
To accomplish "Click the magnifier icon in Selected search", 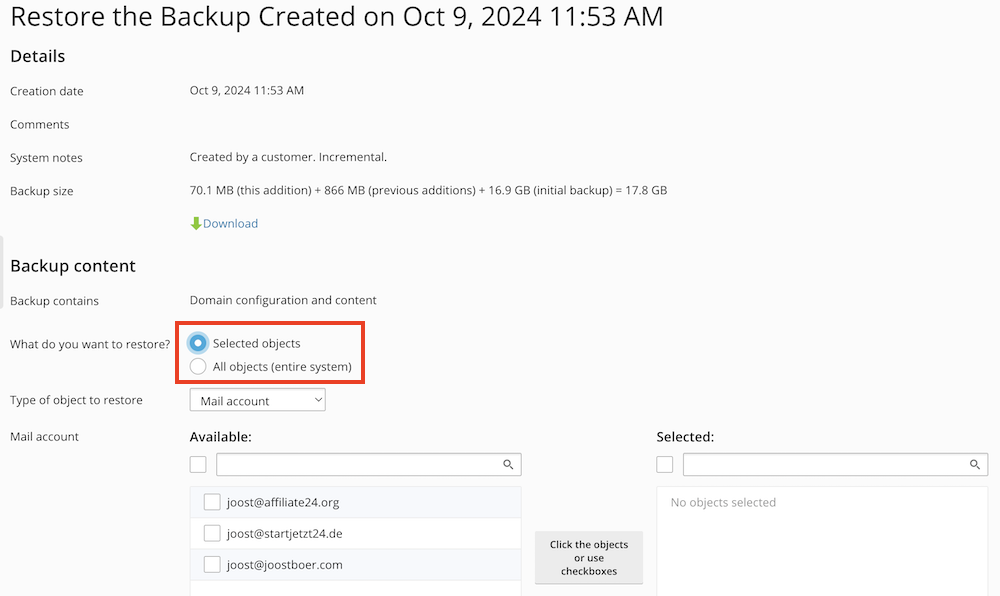I will click(975, 465).
